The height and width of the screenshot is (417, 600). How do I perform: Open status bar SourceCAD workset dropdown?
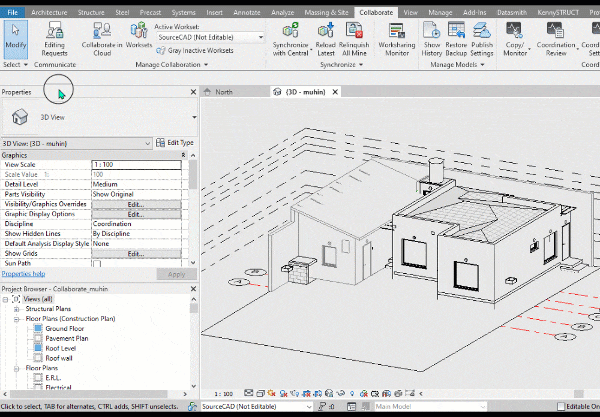click(309, 406)
